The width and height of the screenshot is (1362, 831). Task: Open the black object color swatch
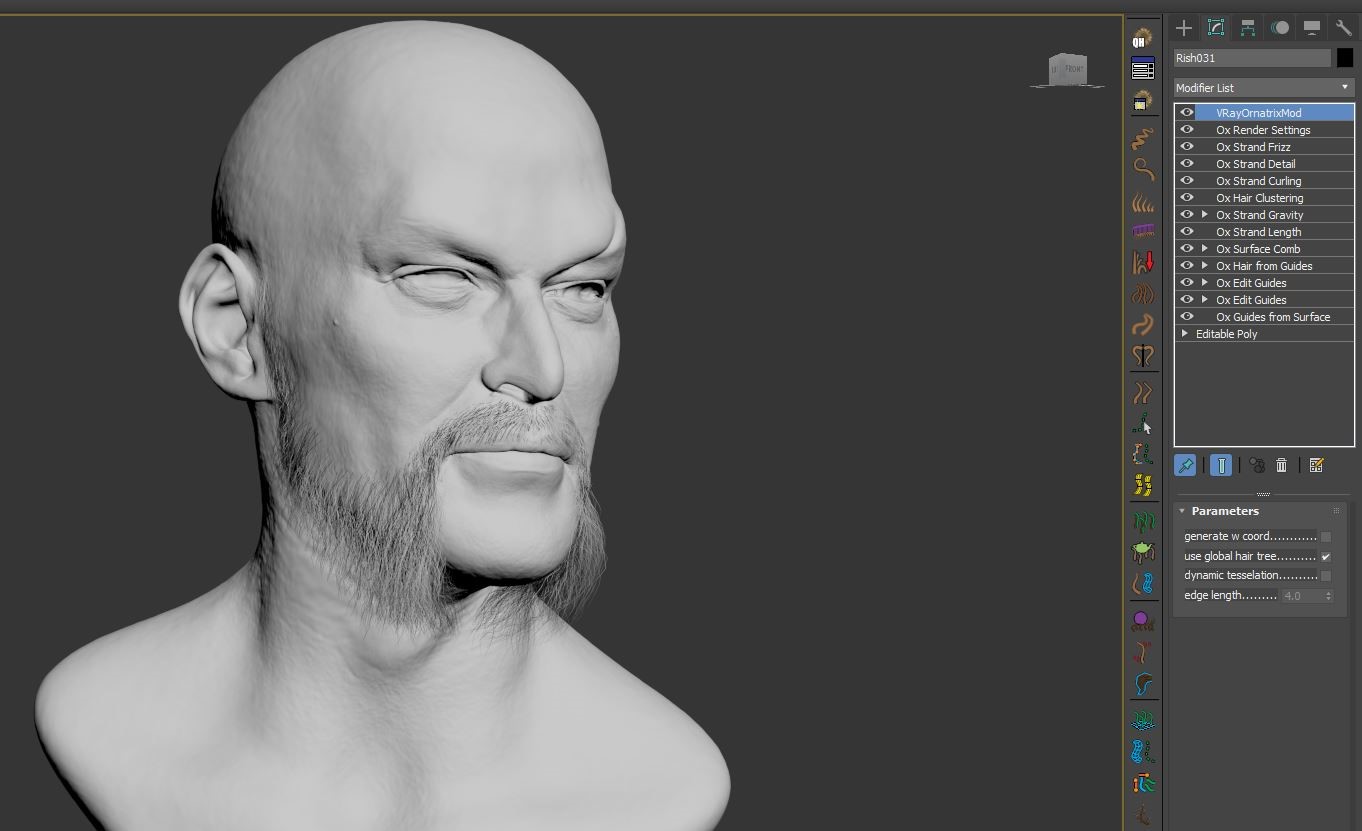(x=1345, y=58)
